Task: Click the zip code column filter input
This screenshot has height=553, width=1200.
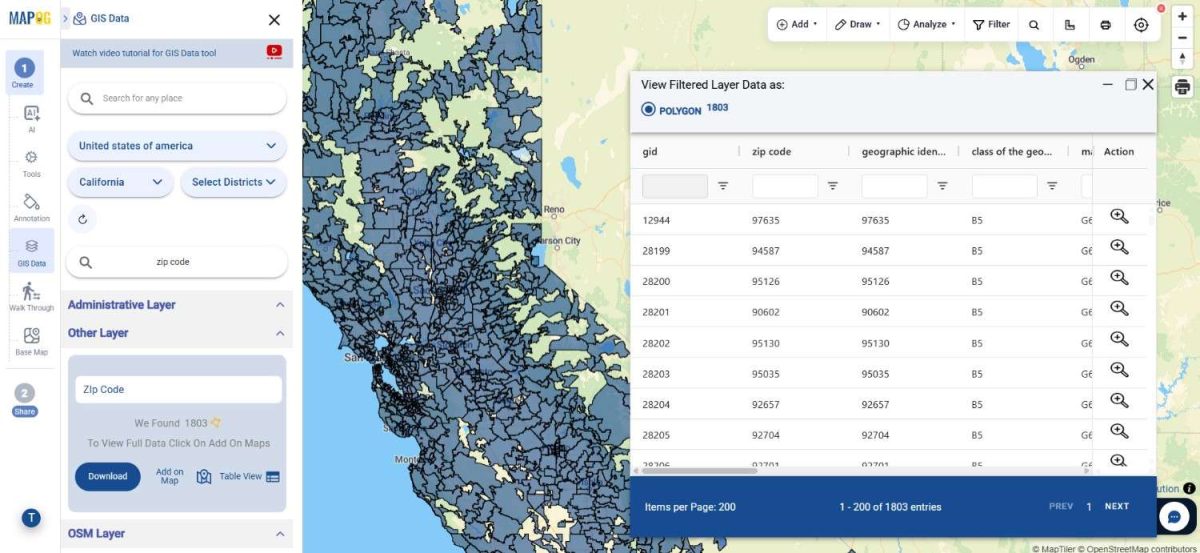Action: pyautogui.click(x=785, y=186)
